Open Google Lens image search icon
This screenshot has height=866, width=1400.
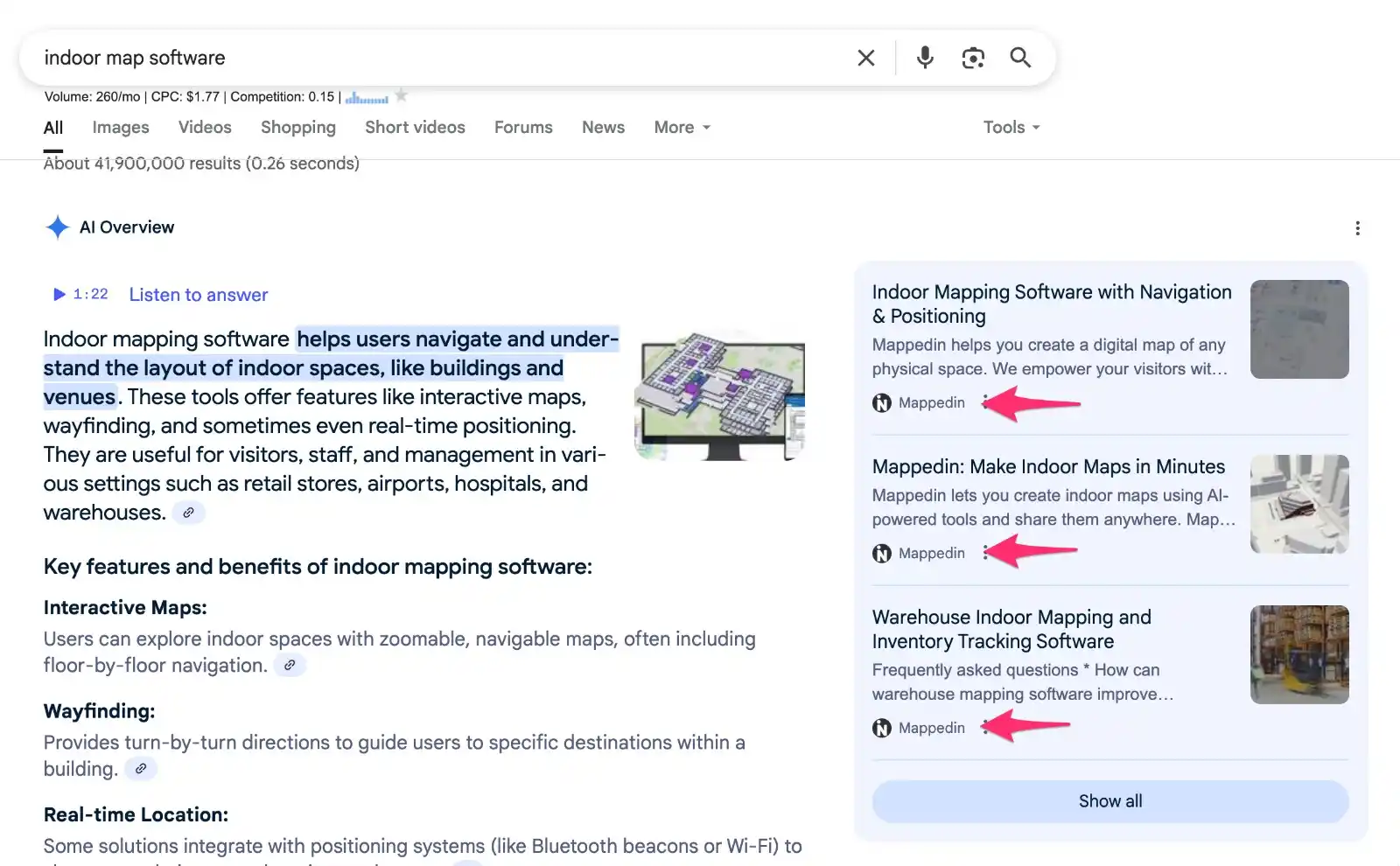pos(973,58)
